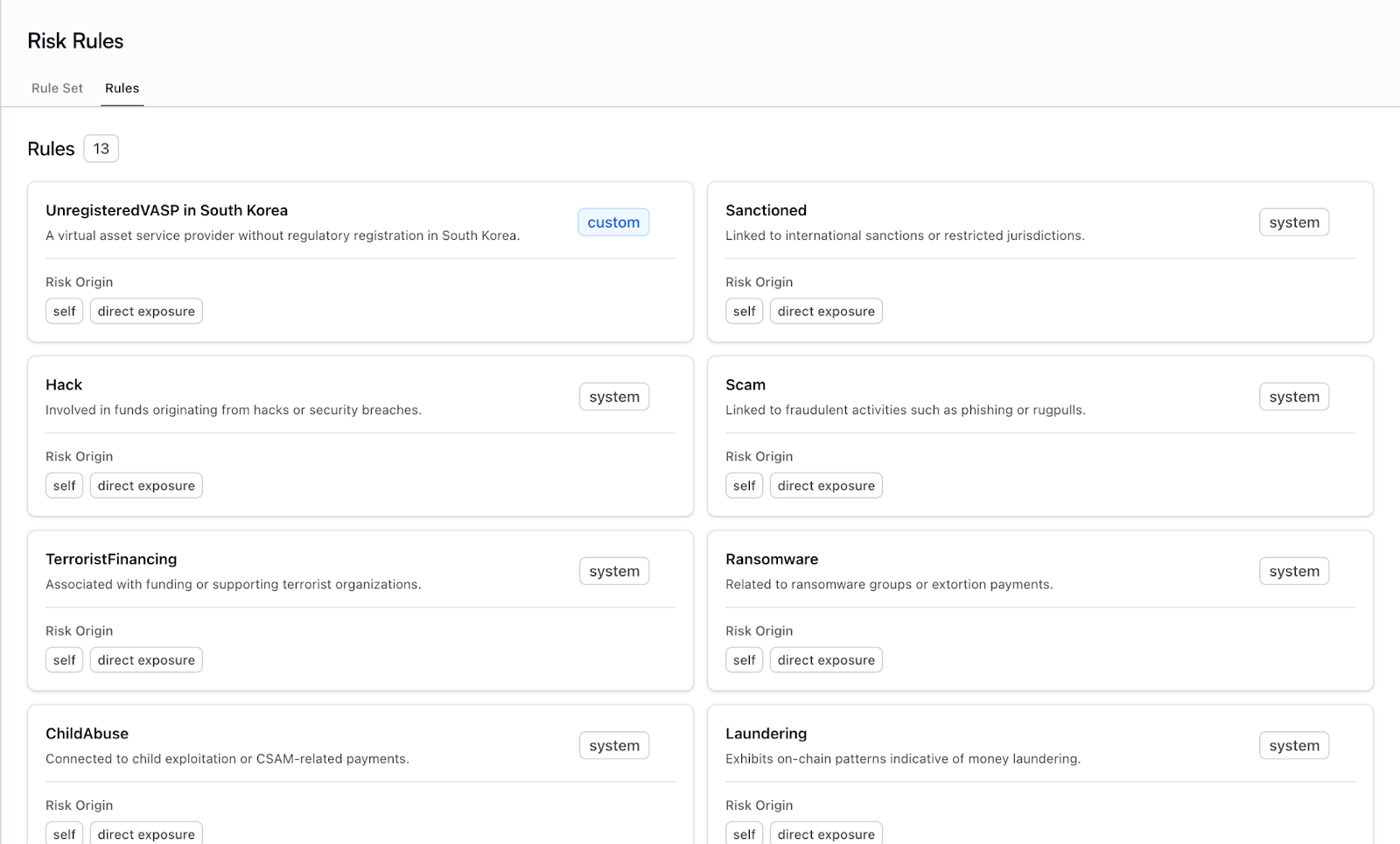Image resolution: width=1400 pixels, height=844 pixels.
Task: Click the rules count badge showing 13
Action: [101, 149]
